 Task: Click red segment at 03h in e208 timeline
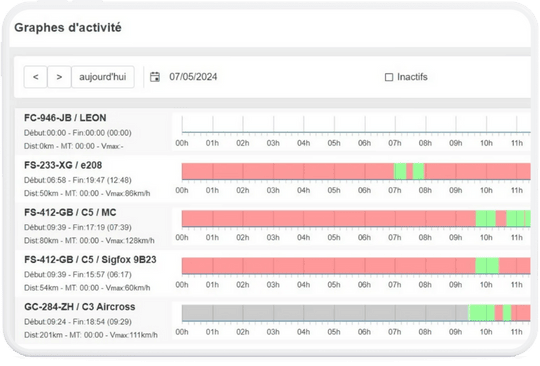(289, 171)
